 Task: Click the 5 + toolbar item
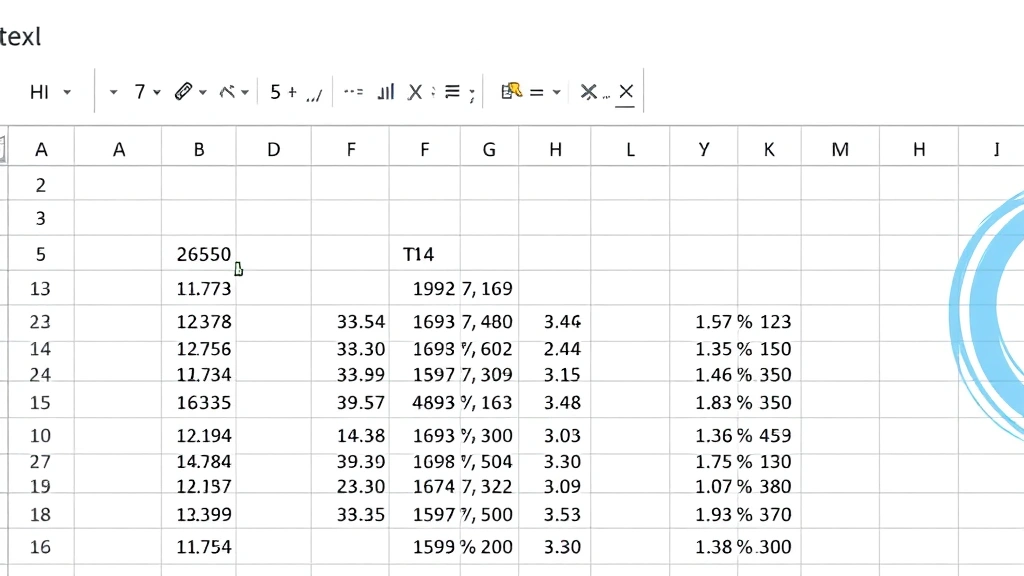(x=283, y=92)
